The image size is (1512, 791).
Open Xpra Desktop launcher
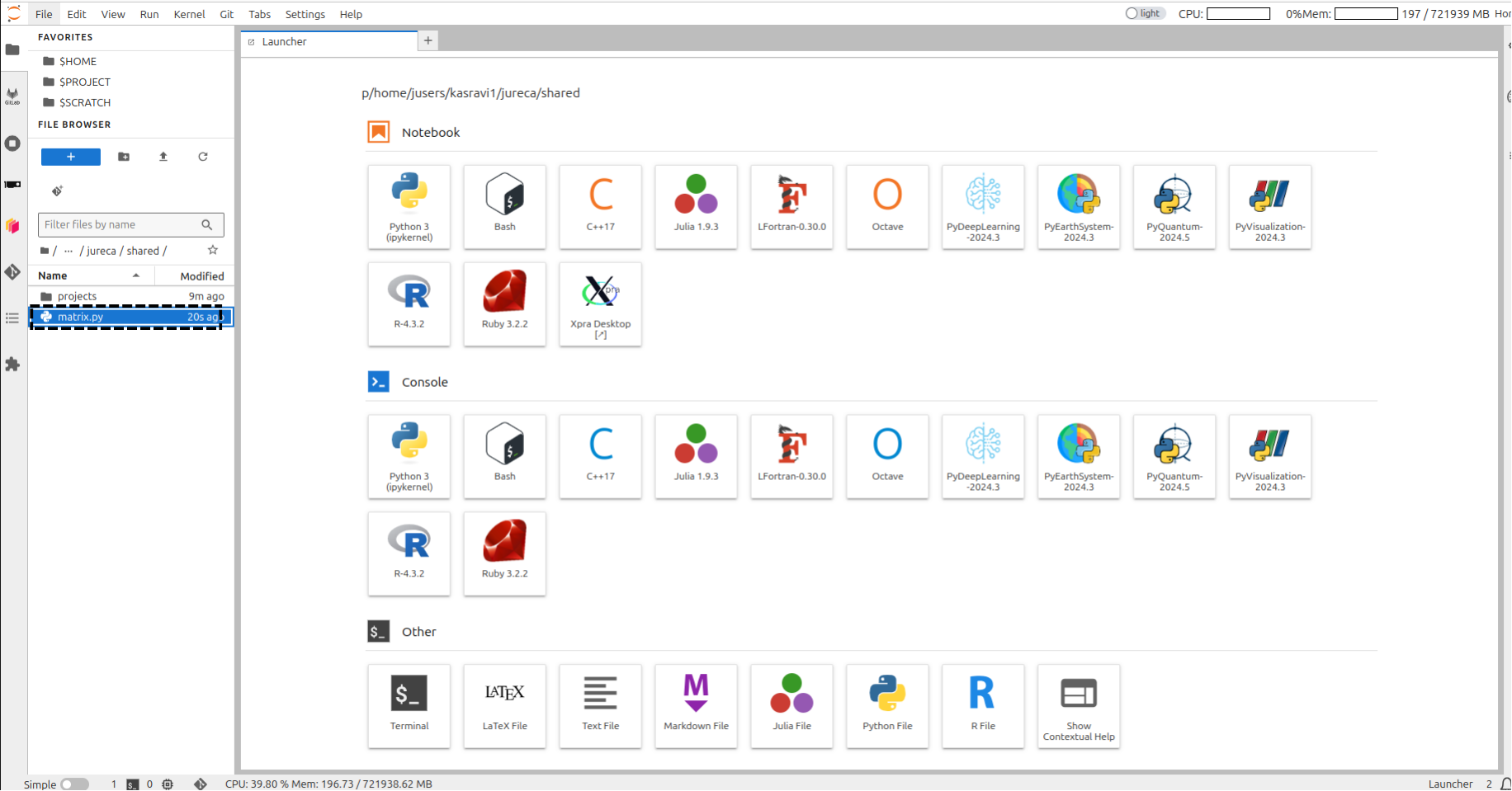coord(600,304)
